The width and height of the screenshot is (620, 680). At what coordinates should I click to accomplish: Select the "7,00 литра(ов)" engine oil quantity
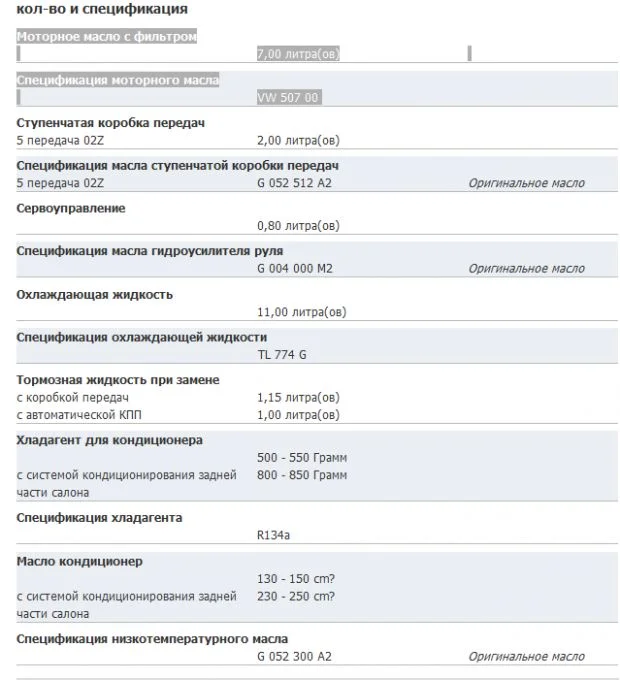coord(298,54)
